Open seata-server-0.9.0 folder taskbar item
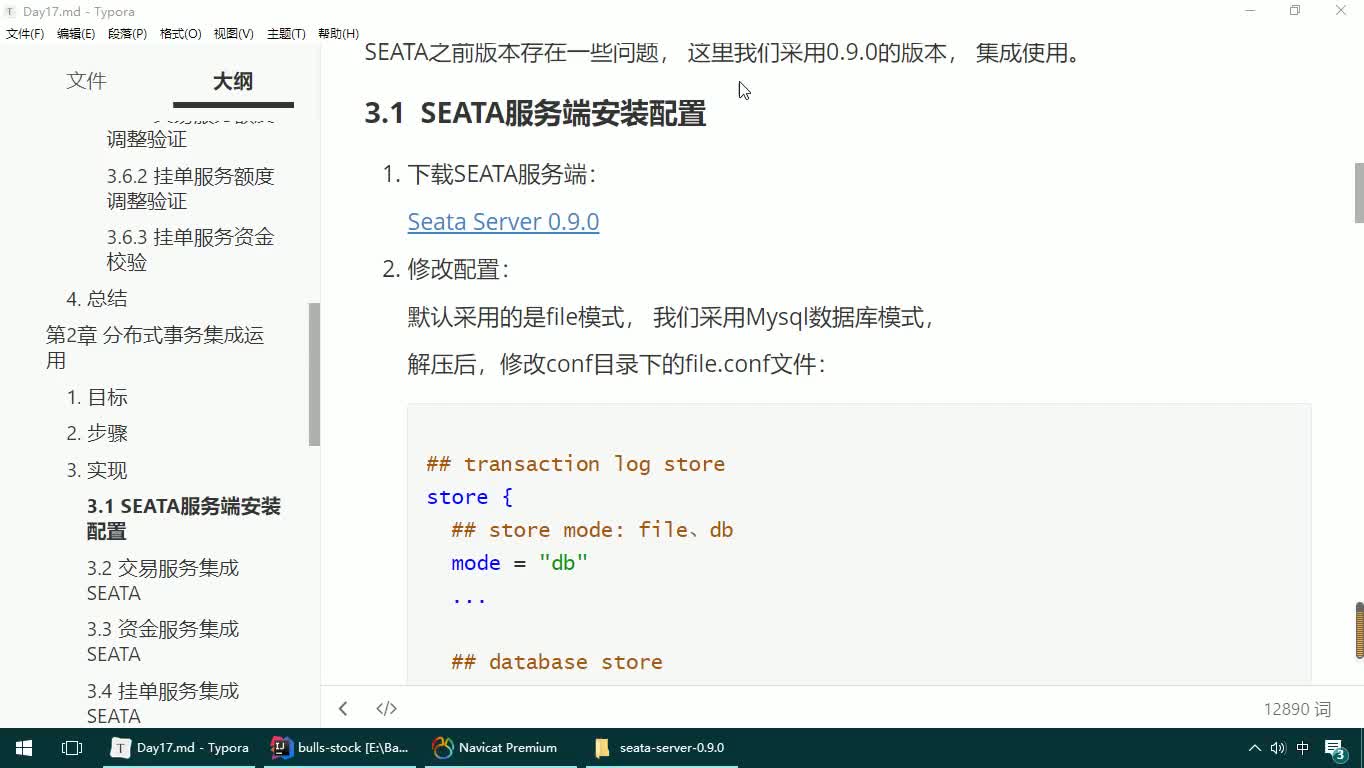The height and width of the screenshot is (768, 1364). (x=660, y=747)
